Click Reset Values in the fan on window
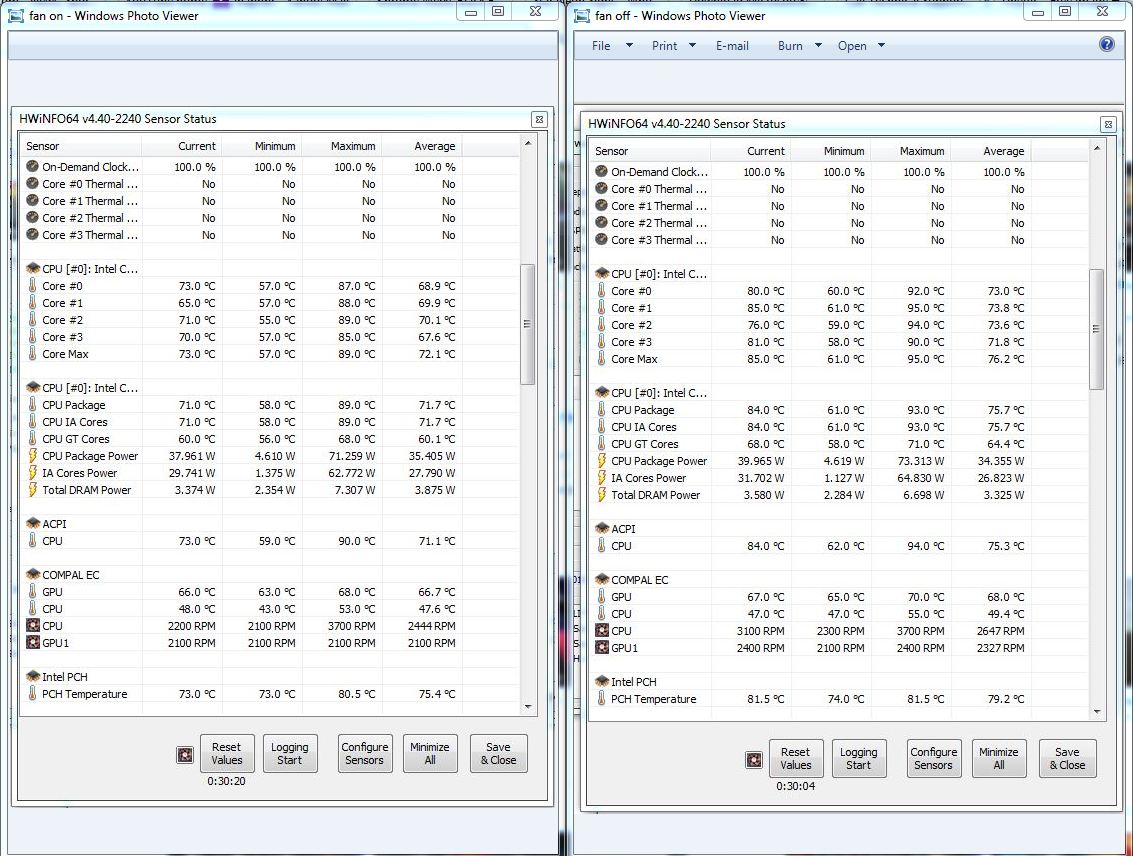The width and height of the screenshot is (1133, 856). (226, 753)
